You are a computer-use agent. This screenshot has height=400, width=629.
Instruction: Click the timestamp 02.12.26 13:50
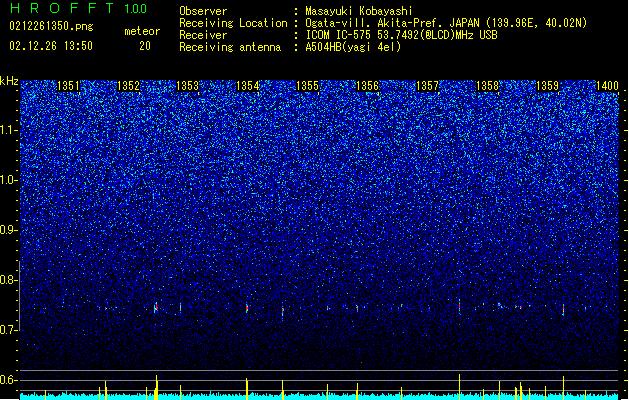pyautogui.click(x=51, y=46)
